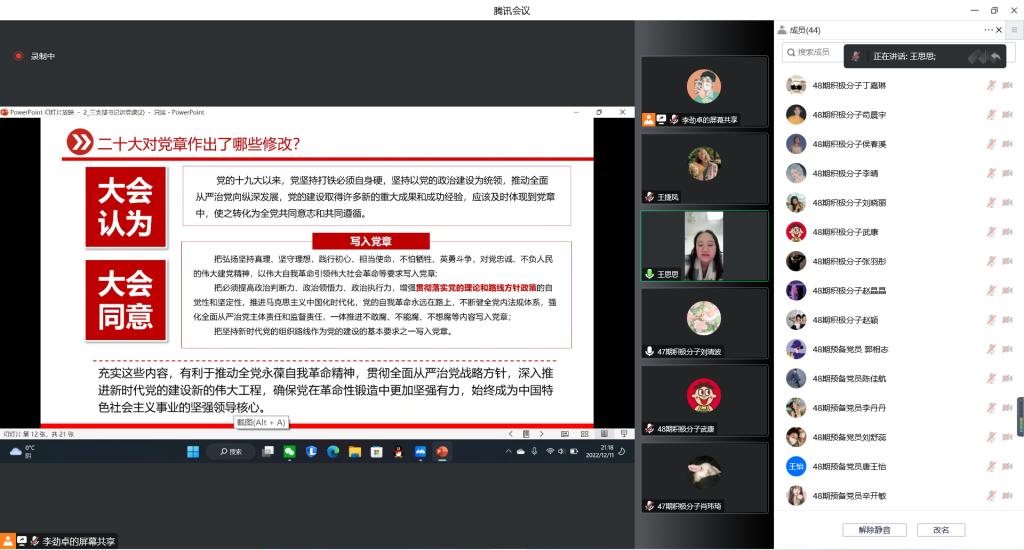Open the layout menu at top-right of members panel

[x=1013, y=30]
